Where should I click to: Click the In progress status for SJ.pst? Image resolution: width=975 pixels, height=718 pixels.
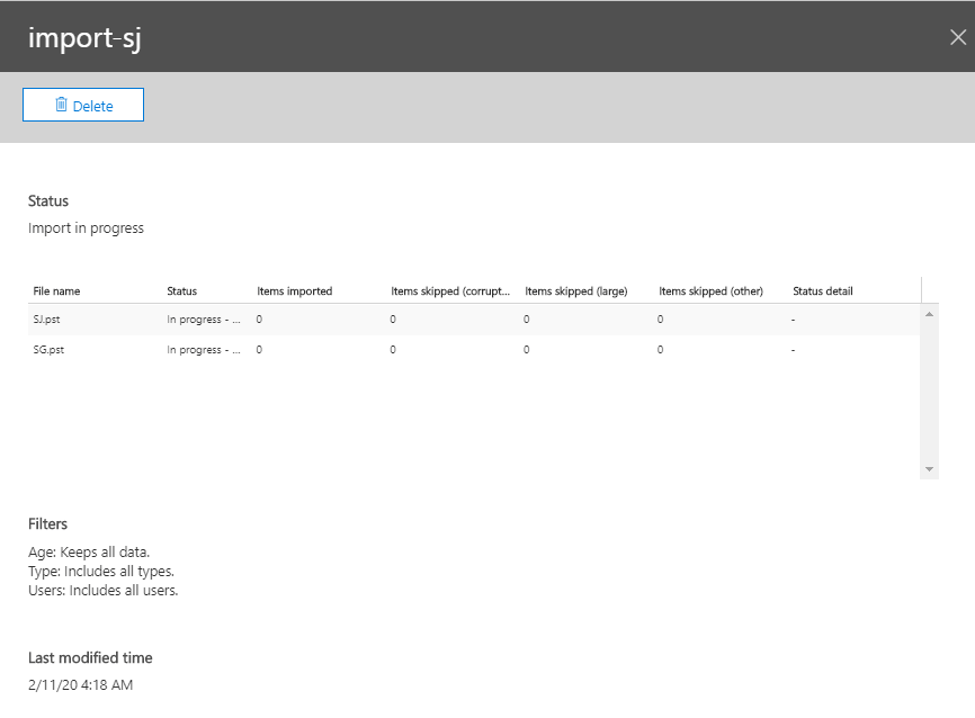pos(203,319)
